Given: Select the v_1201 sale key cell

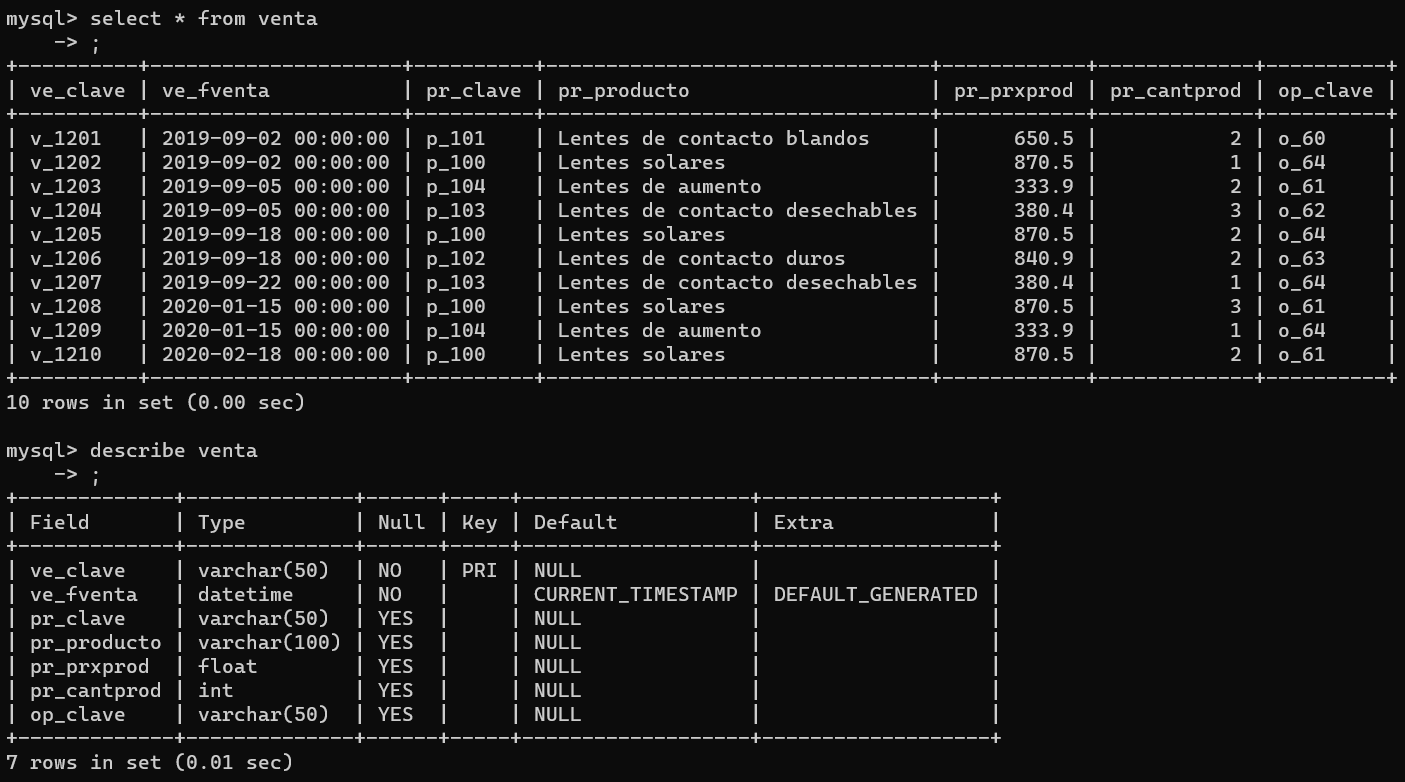Looking at the screenshot, I should click(66, 139).
